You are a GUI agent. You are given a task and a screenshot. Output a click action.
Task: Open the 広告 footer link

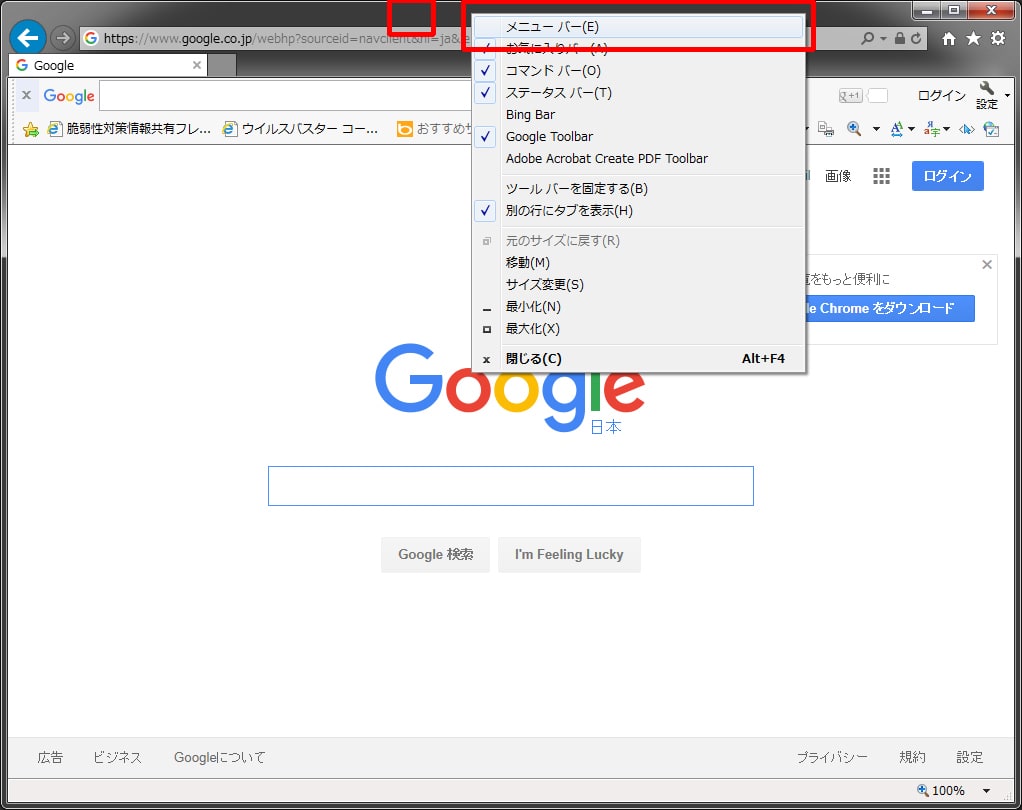click(50, 757)
